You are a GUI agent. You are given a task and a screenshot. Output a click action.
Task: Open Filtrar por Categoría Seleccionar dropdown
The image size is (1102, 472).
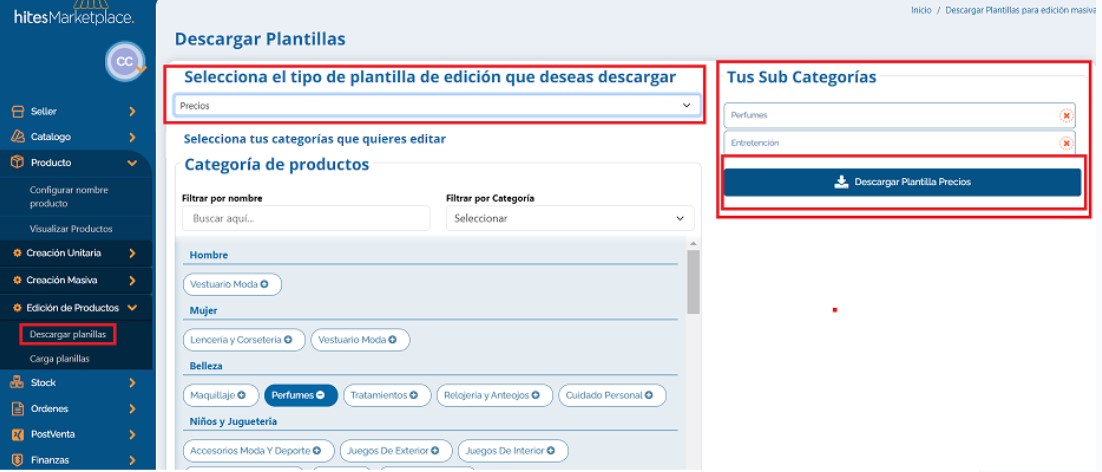coord(570,218)
